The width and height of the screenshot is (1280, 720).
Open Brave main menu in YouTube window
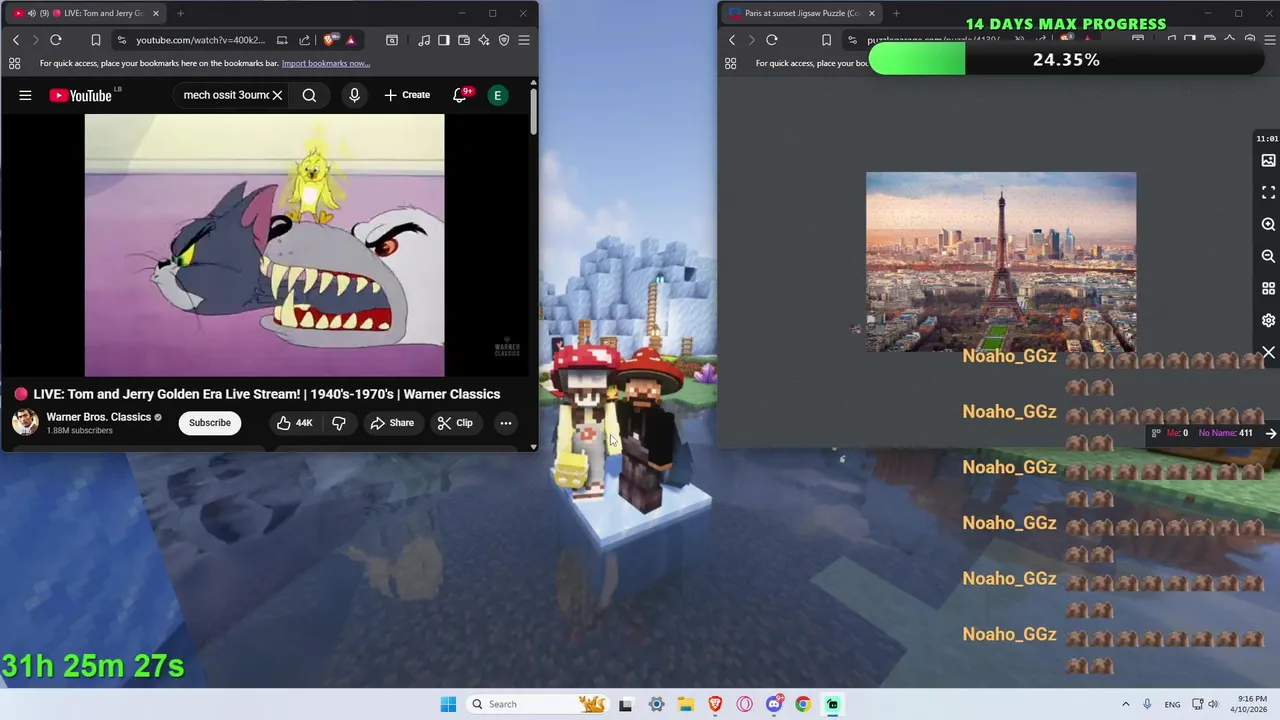coord(524,40)
